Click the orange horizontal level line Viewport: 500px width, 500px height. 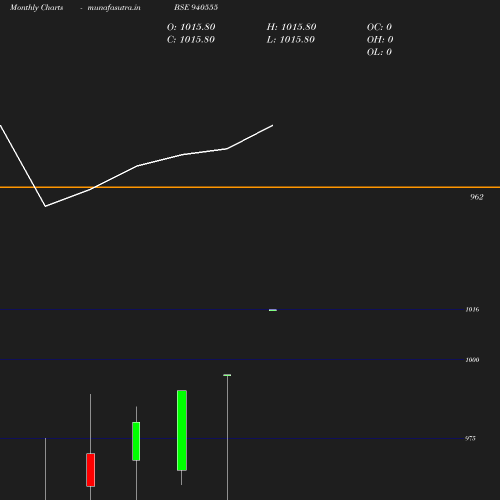(x=250, y=187)
